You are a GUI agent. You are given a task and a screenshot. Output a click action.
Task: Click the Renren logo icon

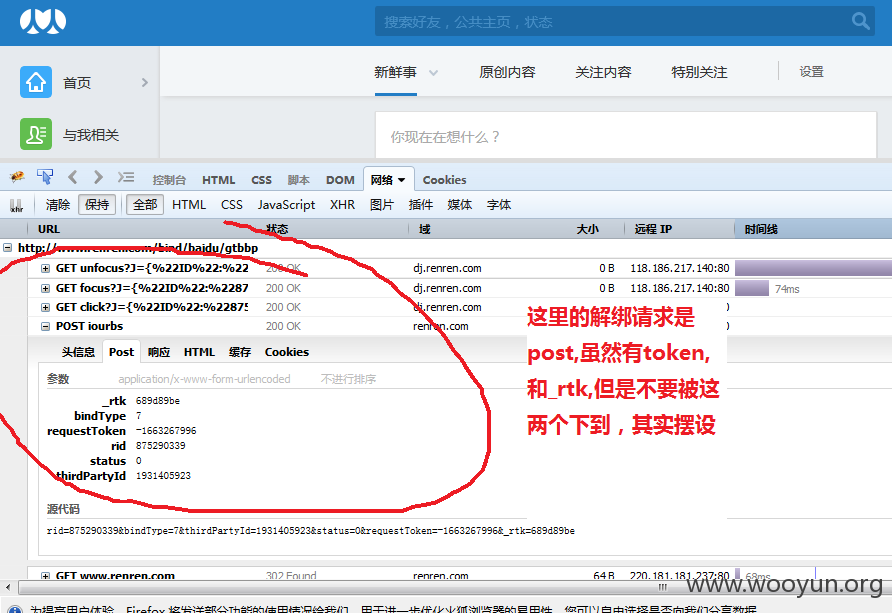coord(43,22)
